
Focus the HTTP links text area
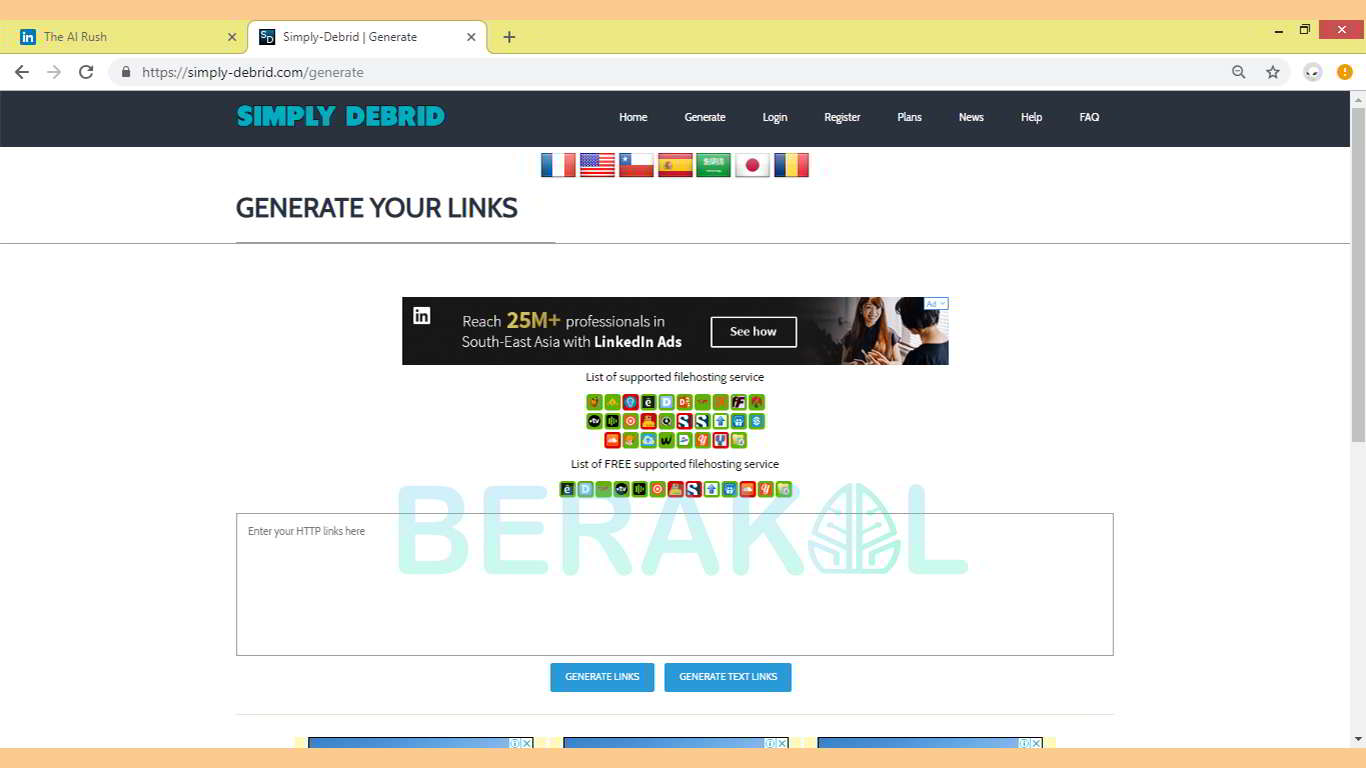675,584
